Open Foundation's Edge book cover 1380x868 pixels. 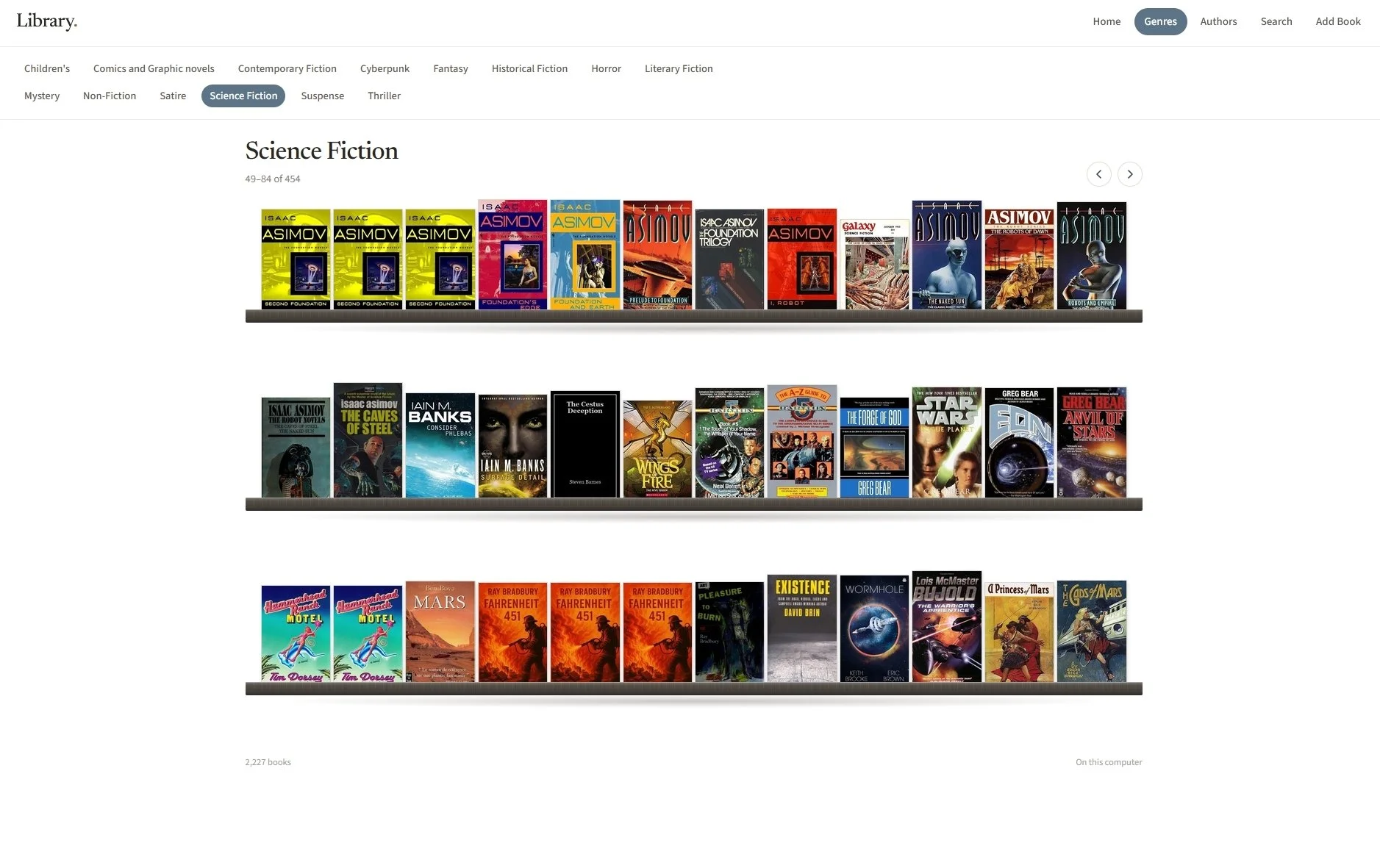click(512, 254)
